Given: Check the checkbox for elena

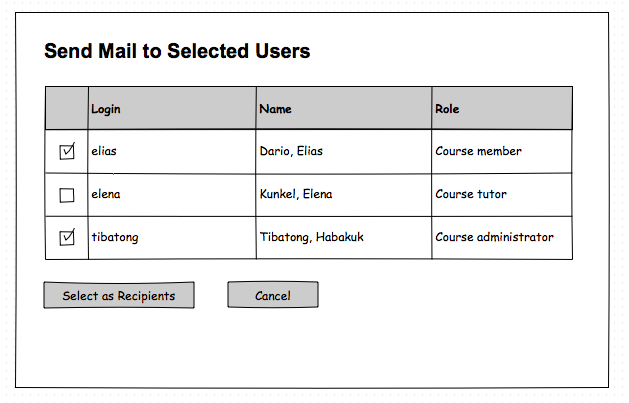Looking at the screenshot, I should pyautogui.click(x=67, y=195).
